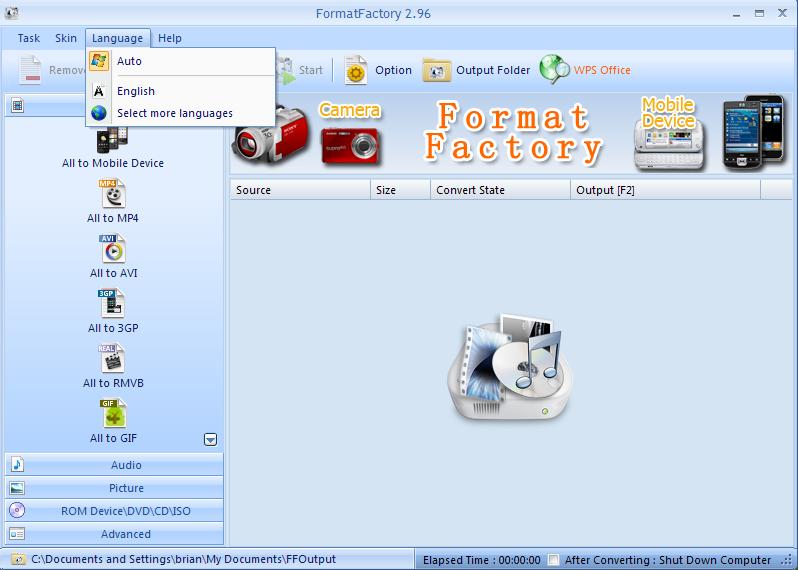Click All to Mobile Device icon
Image resolution: width=798 pixels, height=570 pixels.
click(112, 140)
